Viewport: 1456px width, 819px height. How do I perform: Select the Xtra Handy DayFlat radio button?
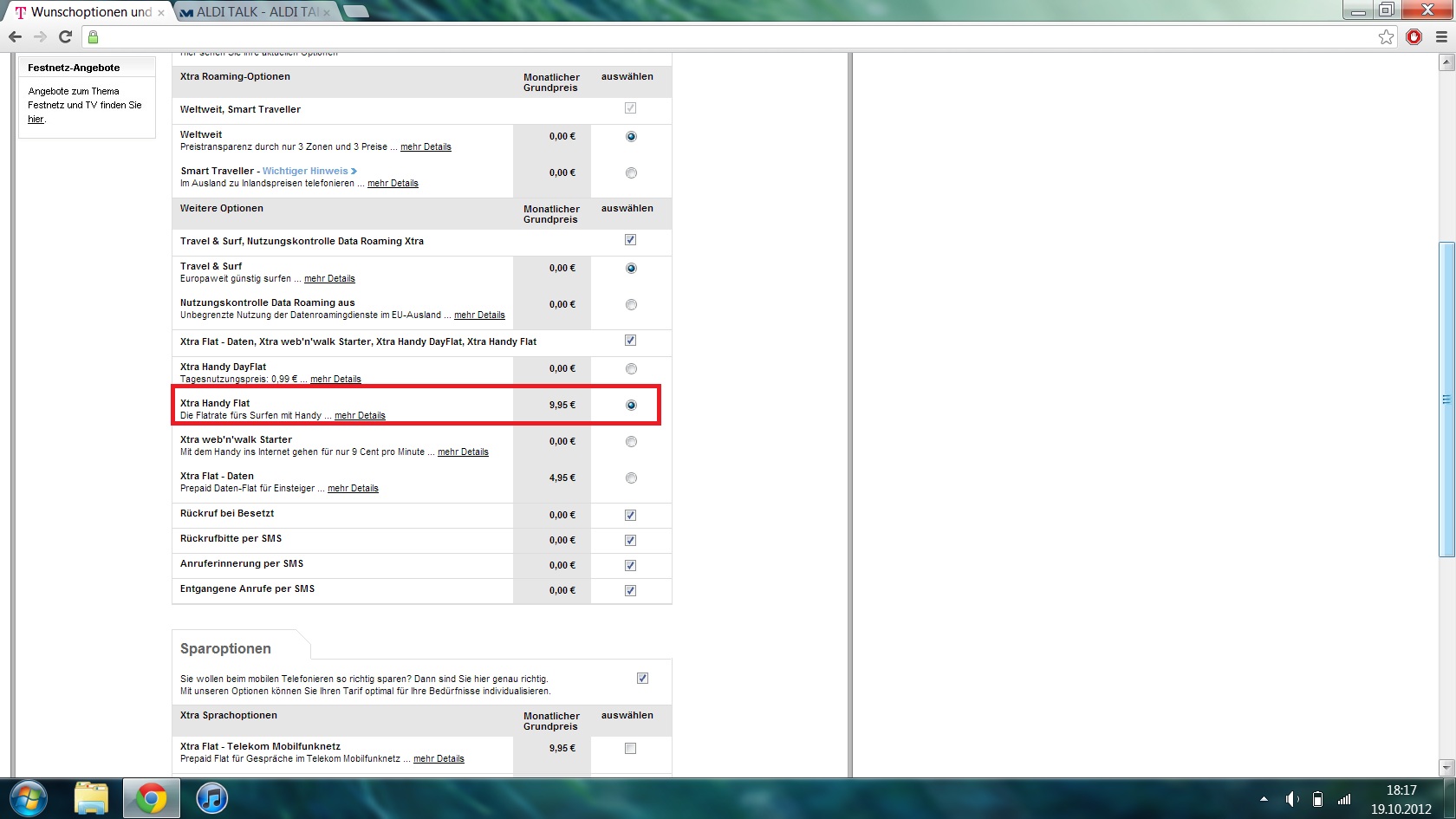pyautogui.click(x=631, y=368)
